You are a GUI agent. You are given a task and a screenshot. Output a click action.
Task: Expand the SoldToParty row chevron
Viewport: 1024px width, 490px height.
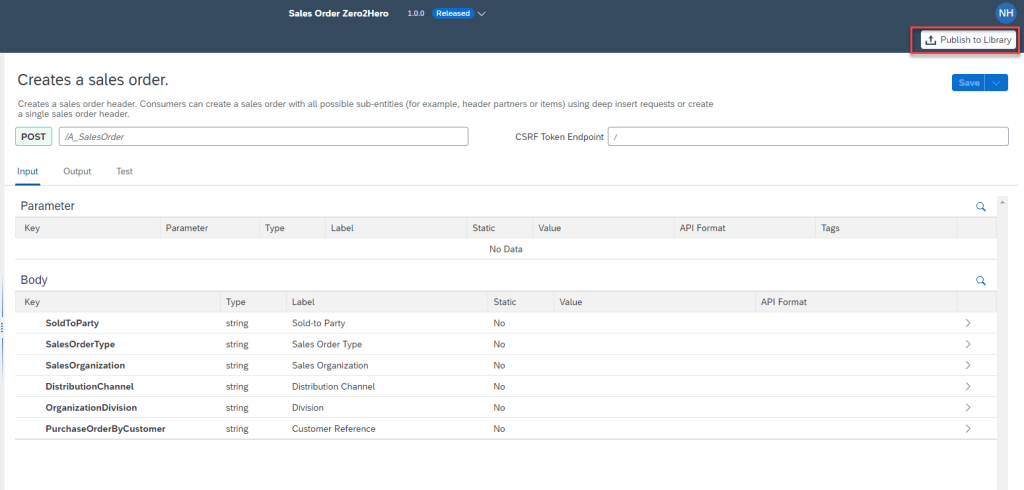click(968, 324)
